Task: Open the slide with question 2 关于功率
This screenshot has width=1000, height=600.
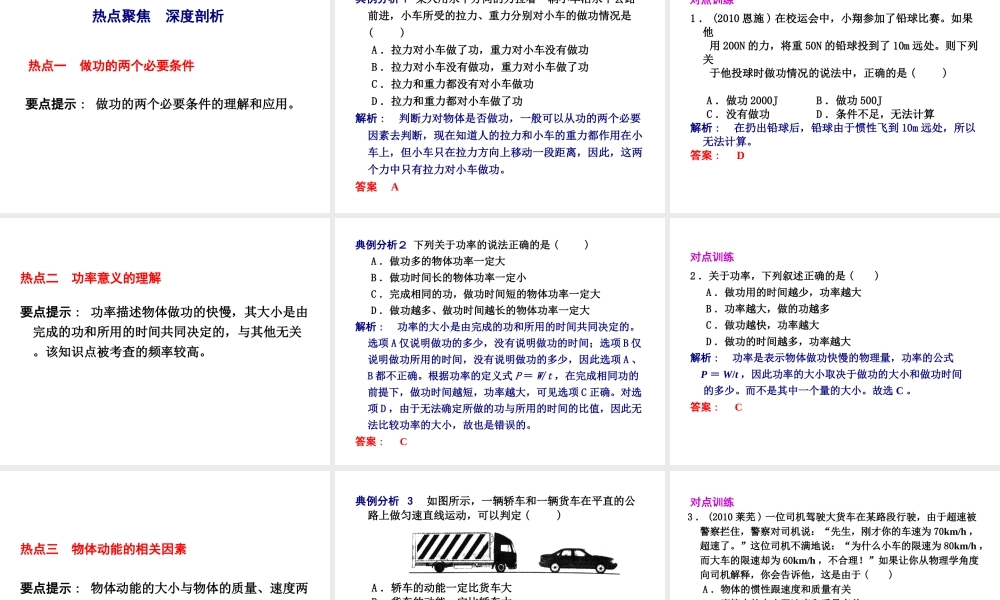Action: 835,342
